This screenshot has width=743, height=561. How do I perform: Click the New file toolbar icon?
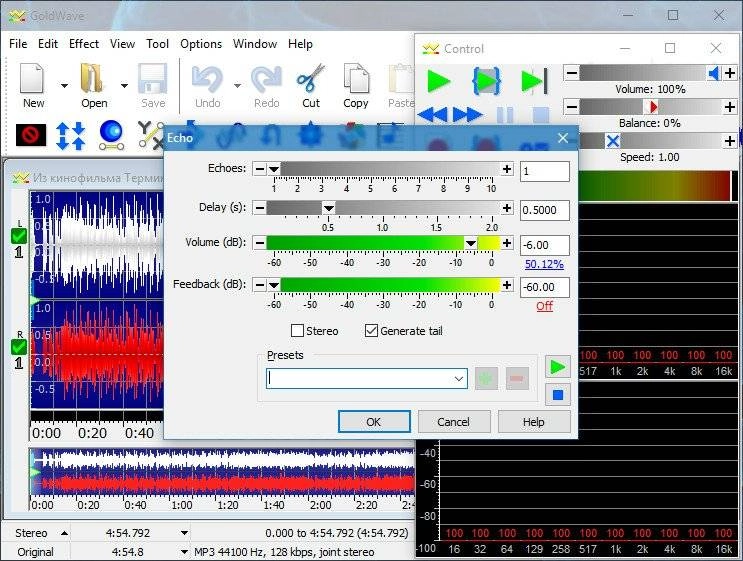coord(32,79)
